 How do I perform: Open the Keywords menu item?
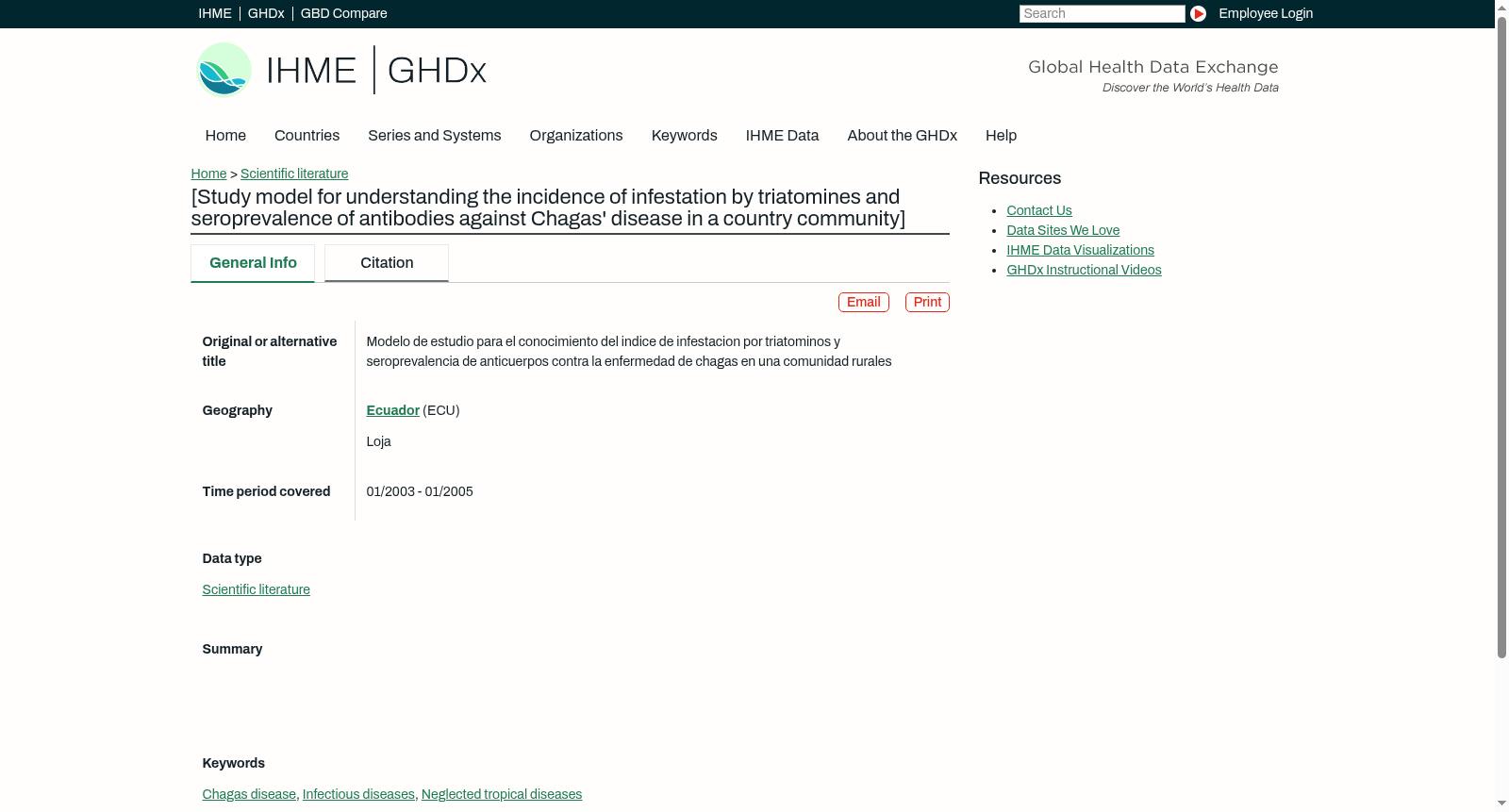[685, 136]
